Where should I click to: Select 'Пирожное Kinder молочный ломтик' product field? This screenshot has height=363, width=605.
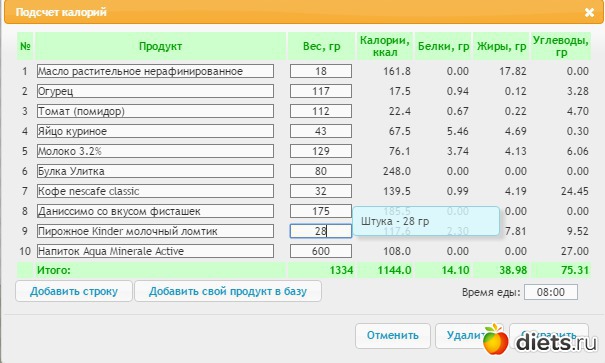pyautogui.click(x=155, y=231)
